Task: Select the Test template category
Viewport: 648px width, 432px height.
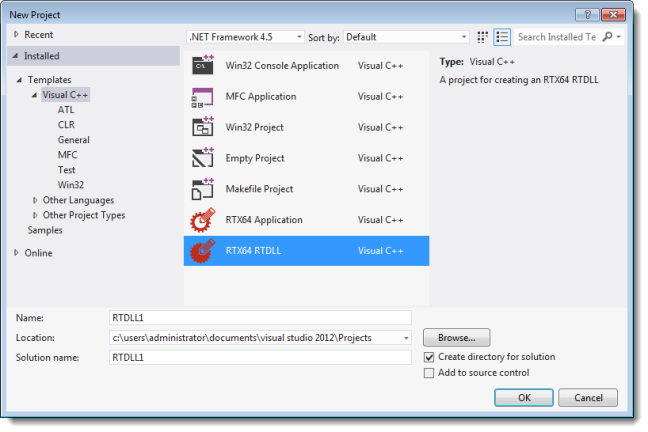Action: pyautogui.click(x=66, y=170)
